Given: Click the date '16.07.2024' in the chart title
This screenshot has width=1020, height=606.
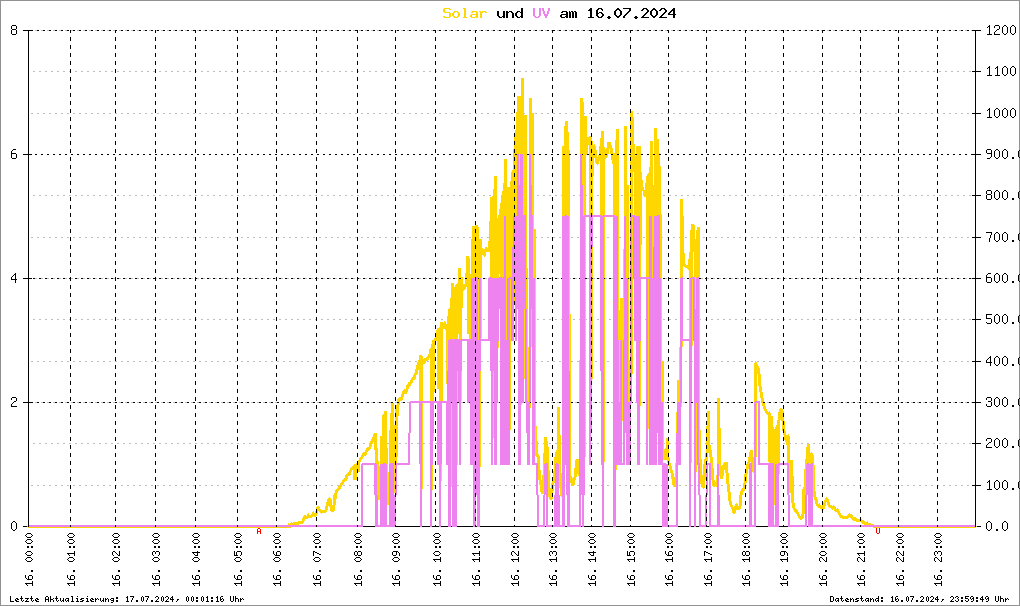Looking at the screenshot, I should 631,13.
